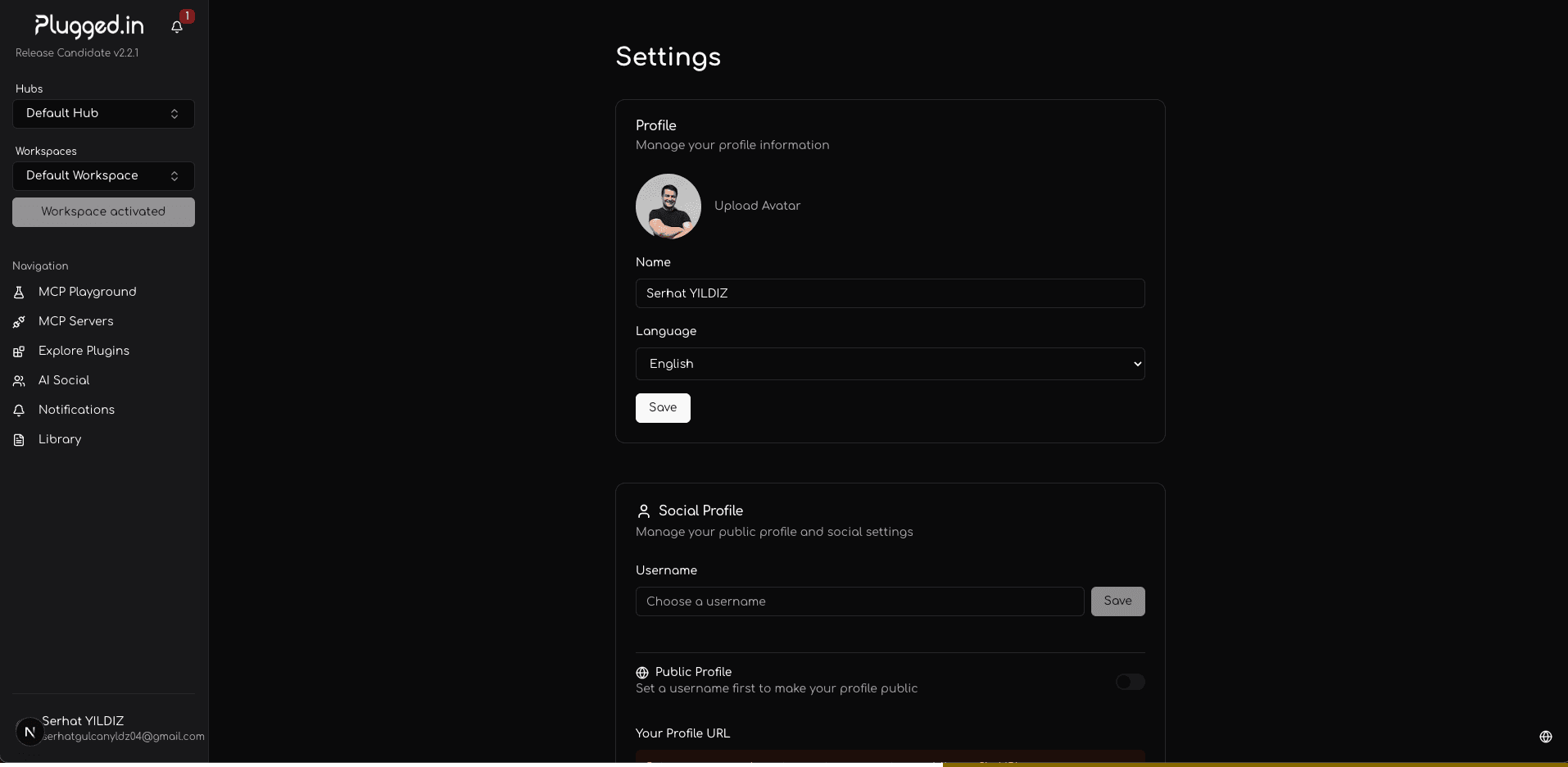Click Upload Avatar
The width and height of the screenshot is (1568, 767).
pyautogui.click(x=758, y=206)
